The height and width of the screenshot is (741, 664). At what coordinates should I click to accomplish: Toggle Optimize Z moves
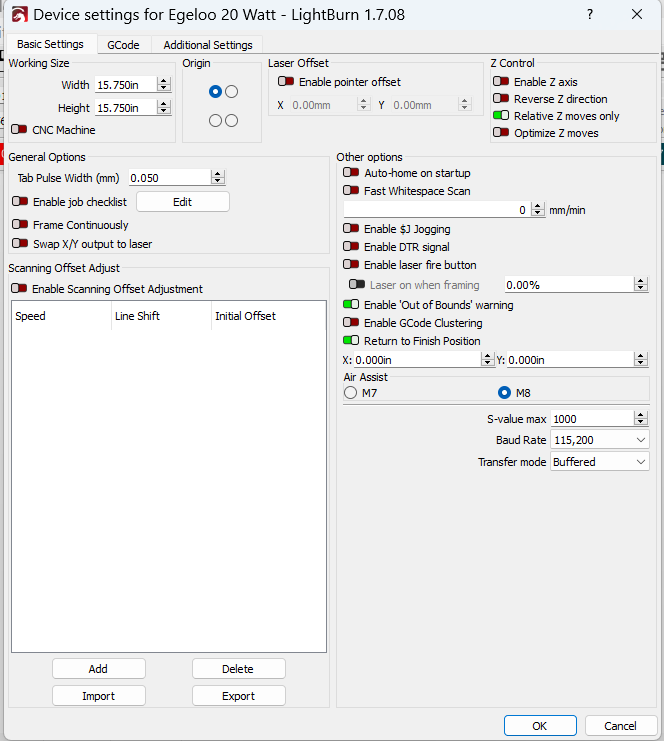tap(501, 132)
